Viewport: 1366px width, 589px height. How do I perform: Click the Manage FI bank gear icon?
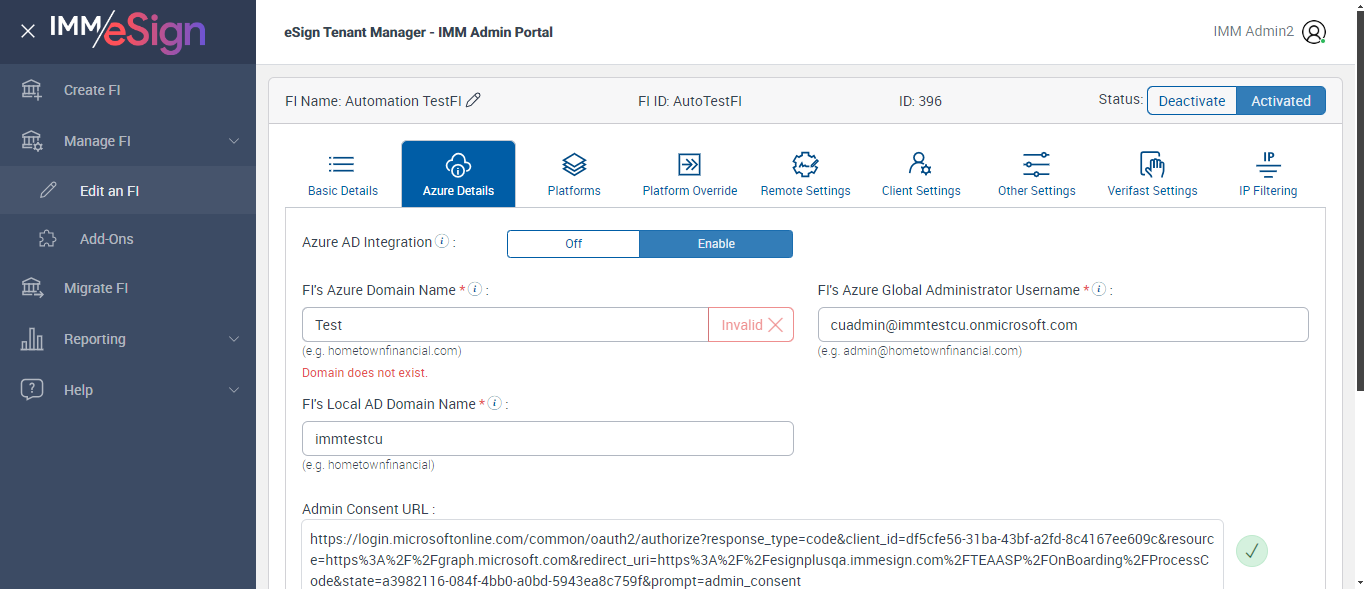coord(32,141)
